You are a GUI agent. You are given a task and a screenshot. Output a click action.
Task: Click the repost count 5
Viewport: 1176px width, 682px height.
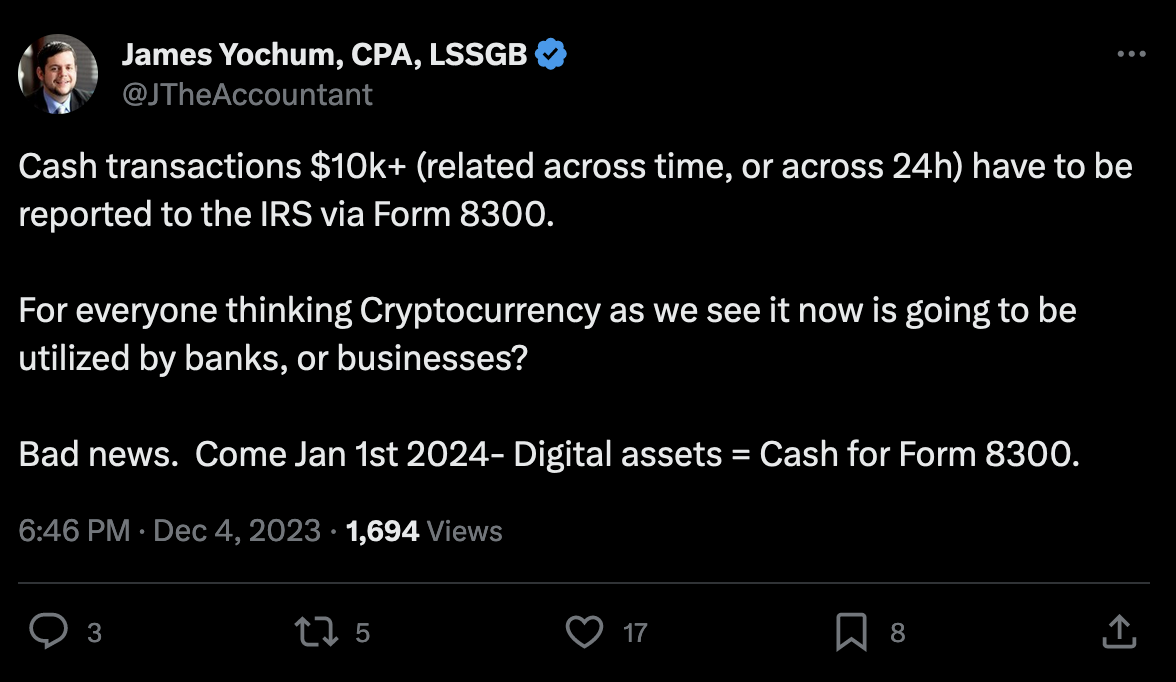pos(362,632)
